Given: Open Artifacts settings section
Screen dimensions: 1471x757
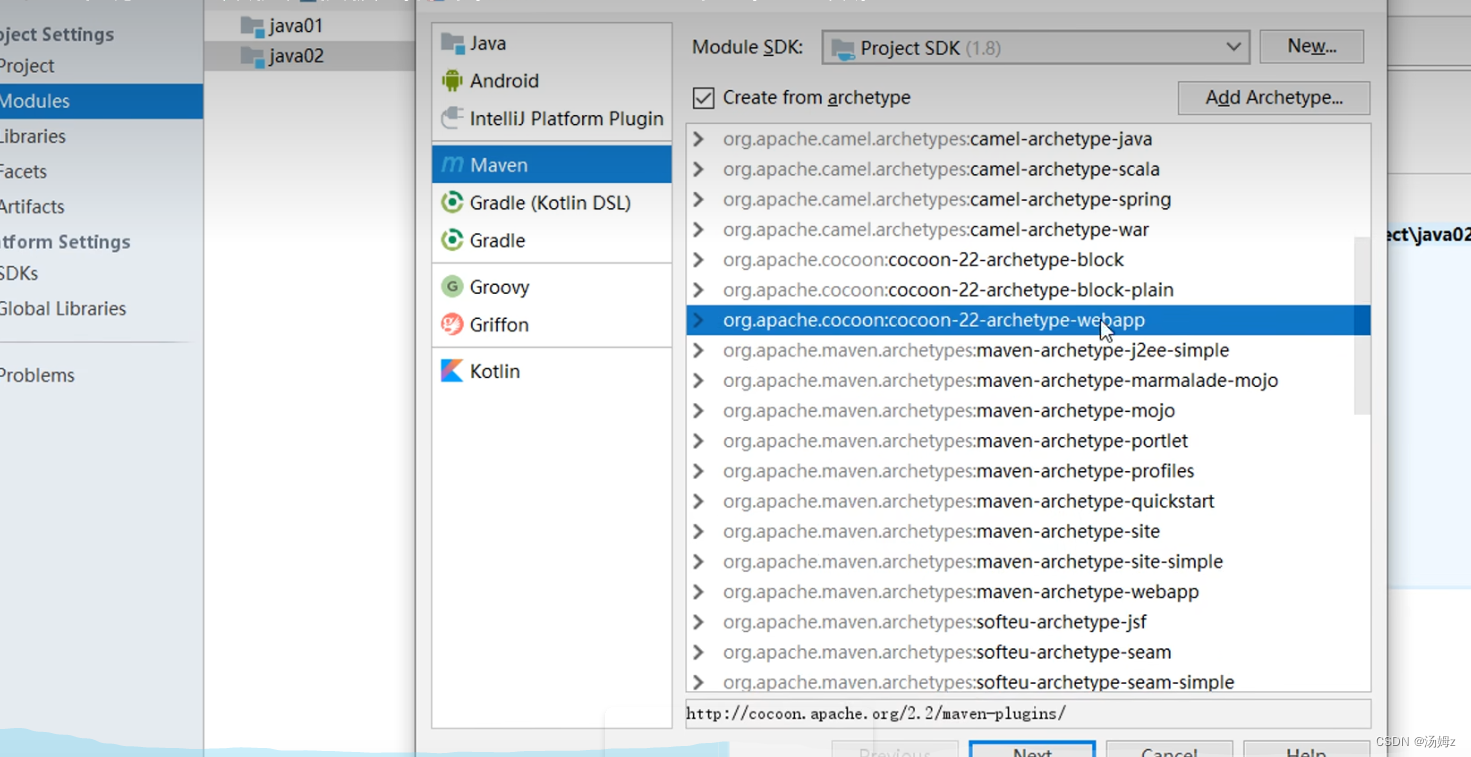Looking at the screenshot, I should [x=101, y=206].
